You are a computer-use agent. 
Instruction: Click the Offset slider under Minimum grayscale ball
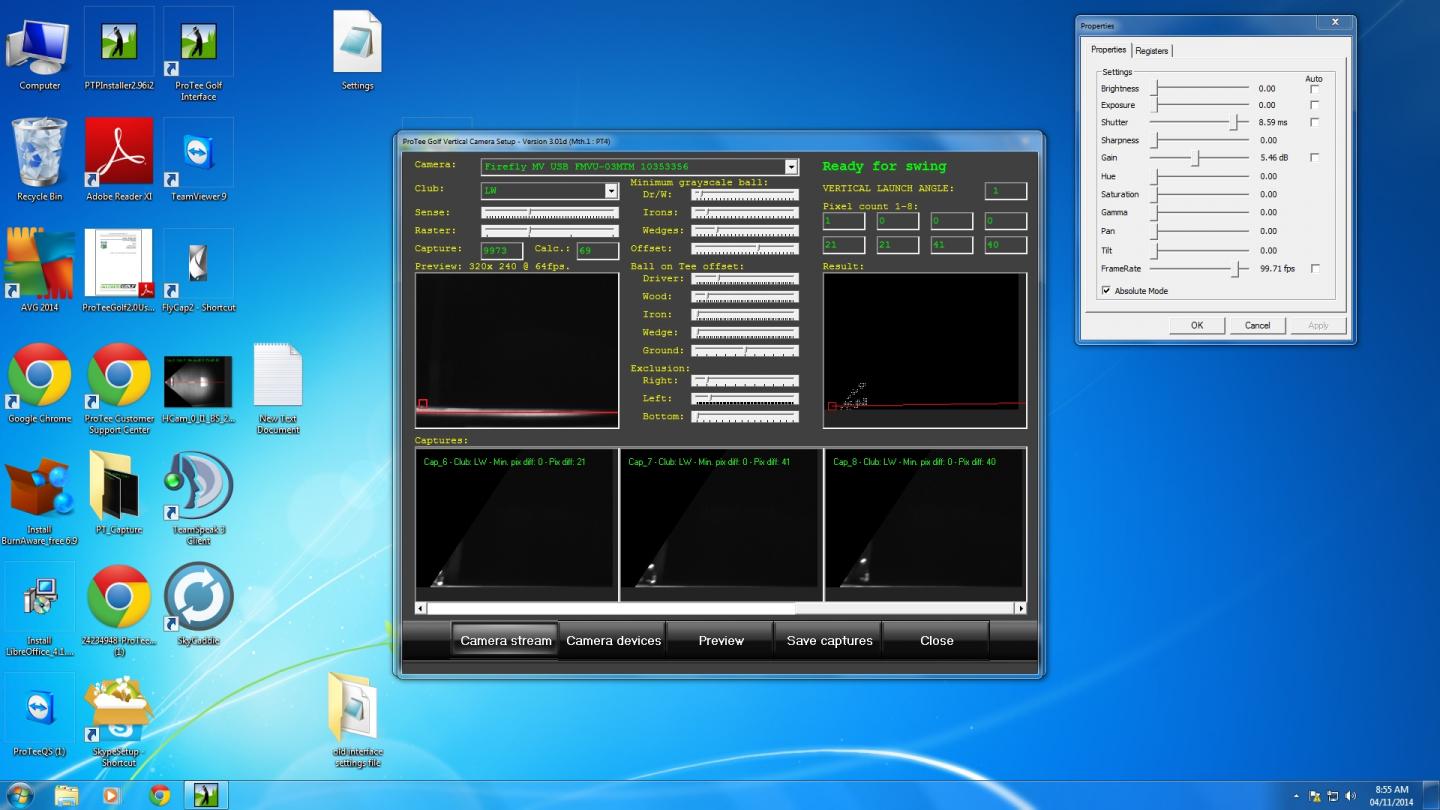pyautogui.click(x=744, y=249)
